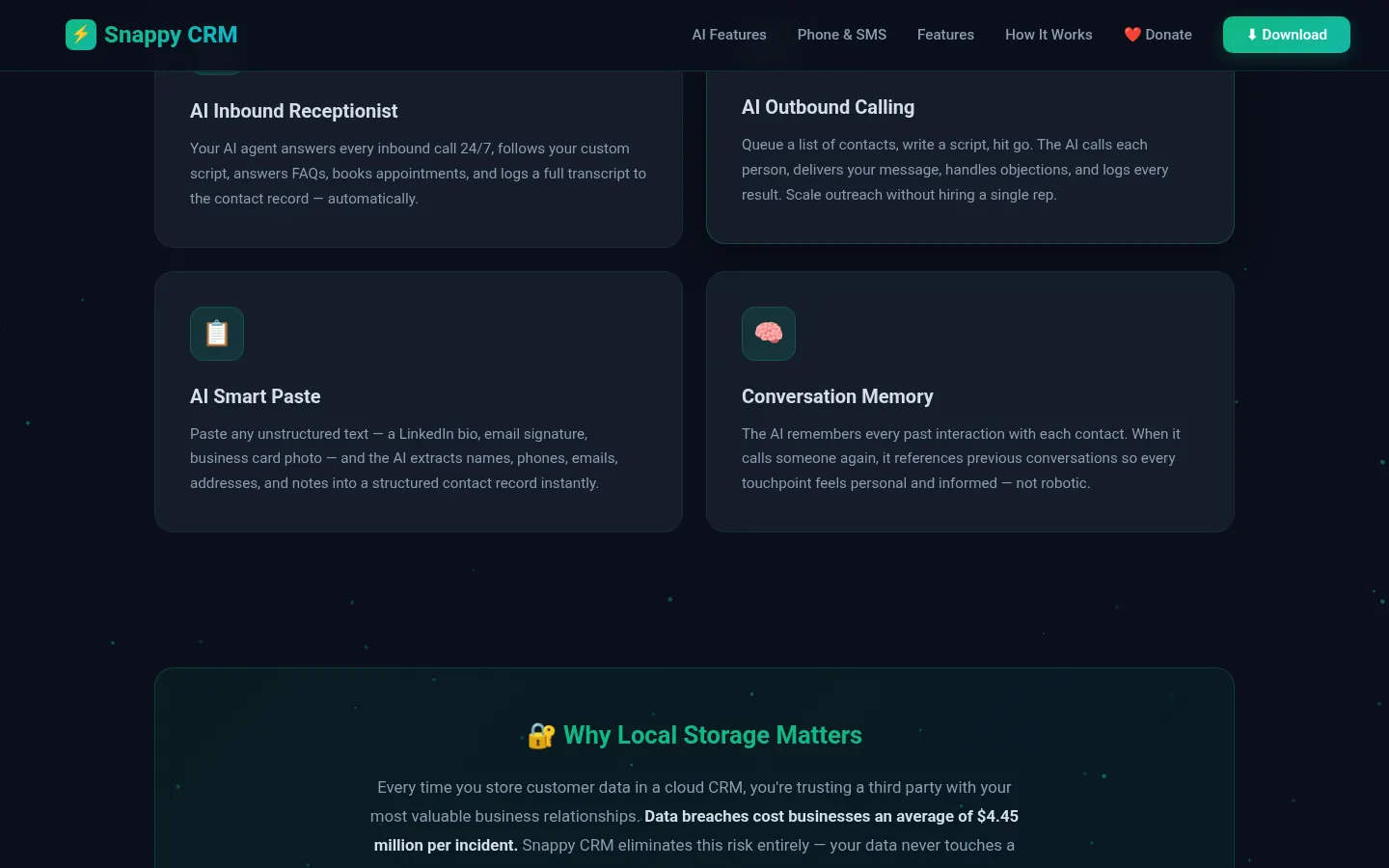Go to Phone & SMS section
The image size is (1389, 868).
click(x=842, y=35)
